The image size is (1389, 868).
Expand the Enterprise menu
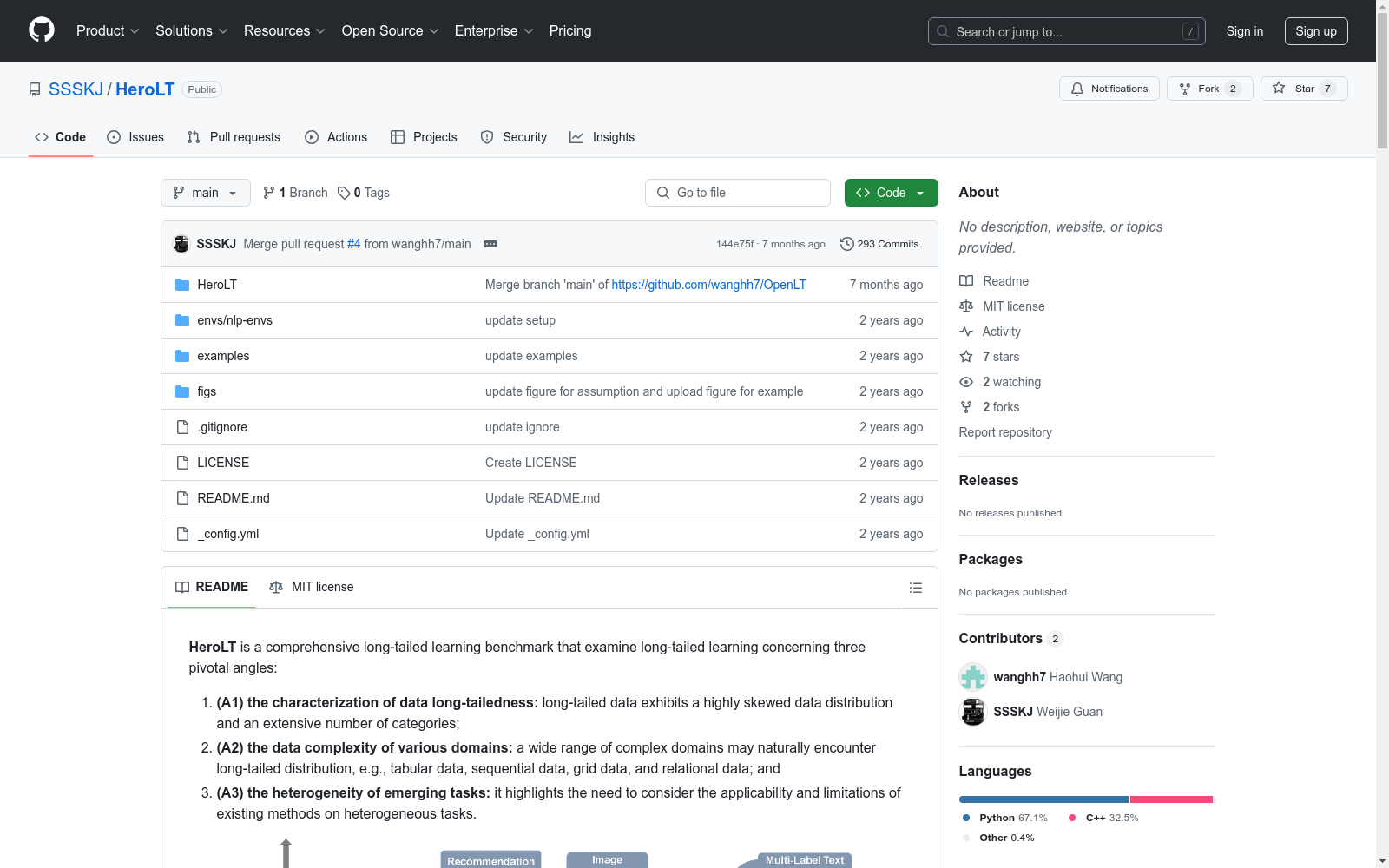point(494,31)
